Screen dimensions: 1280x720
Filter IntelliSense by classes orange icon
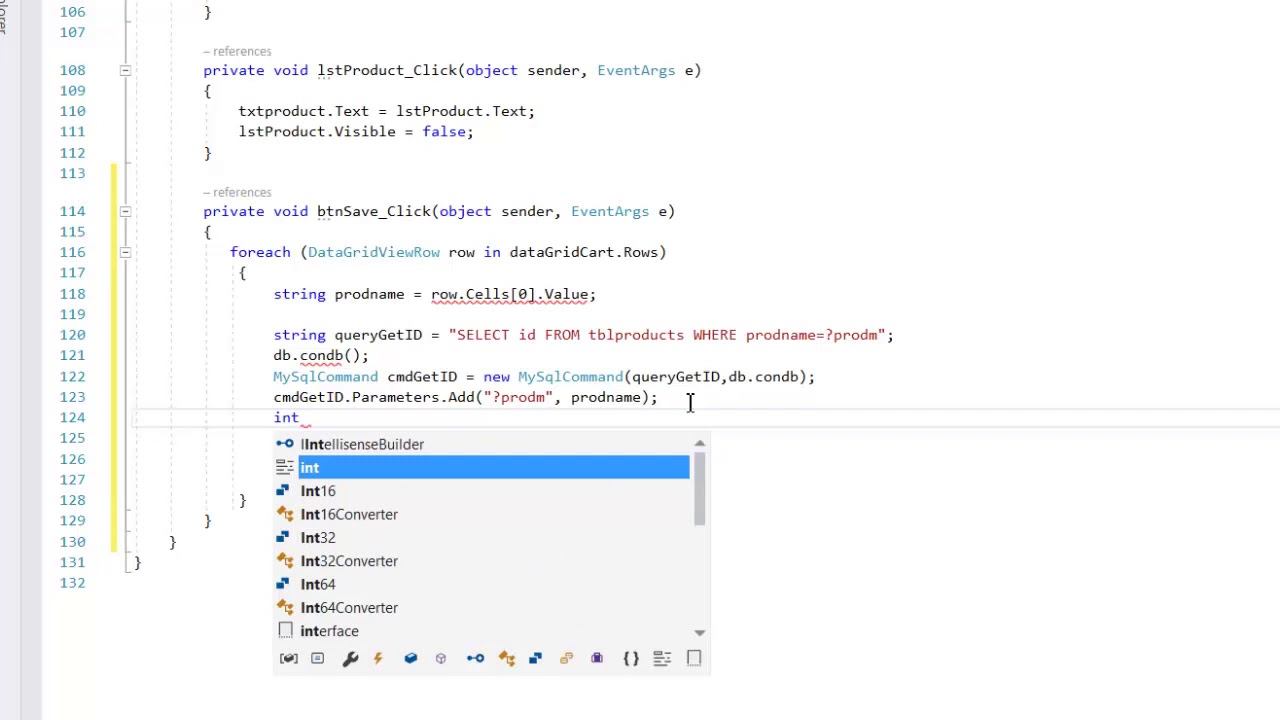click(x=507, y=658)
